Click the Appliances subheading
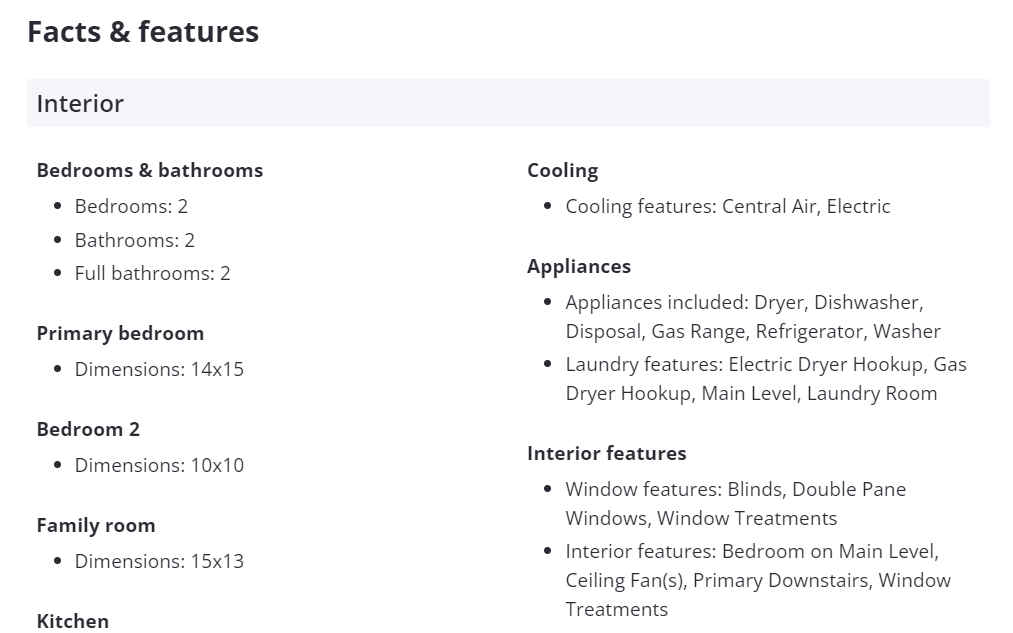Image resolution: width=1013 pixels, height=633 pixels. click(x=579, y=266)
